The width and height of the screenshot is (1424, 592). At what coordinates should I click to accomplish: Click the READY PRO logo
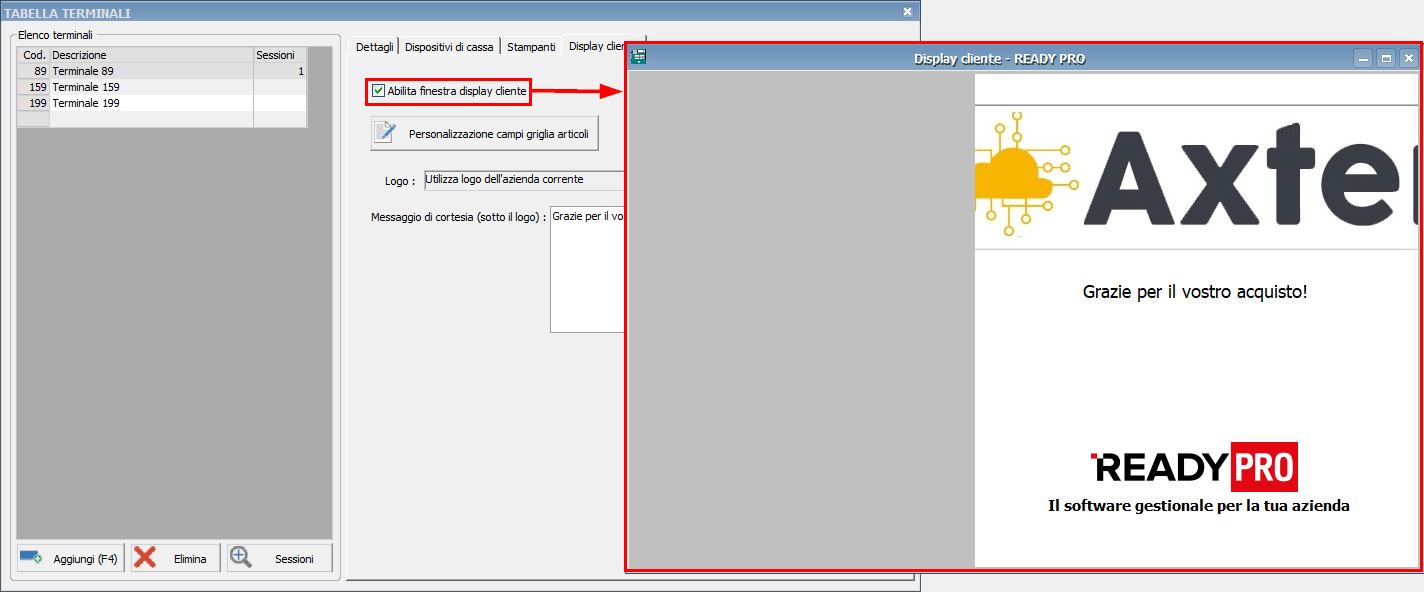(1194, 467)
